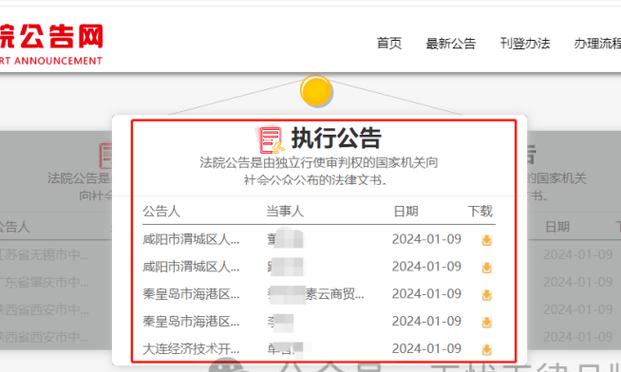The width and height of the screenshot is (621, 372).
Task: Open the 办理流程 menu item
Action: pos(598,43)
